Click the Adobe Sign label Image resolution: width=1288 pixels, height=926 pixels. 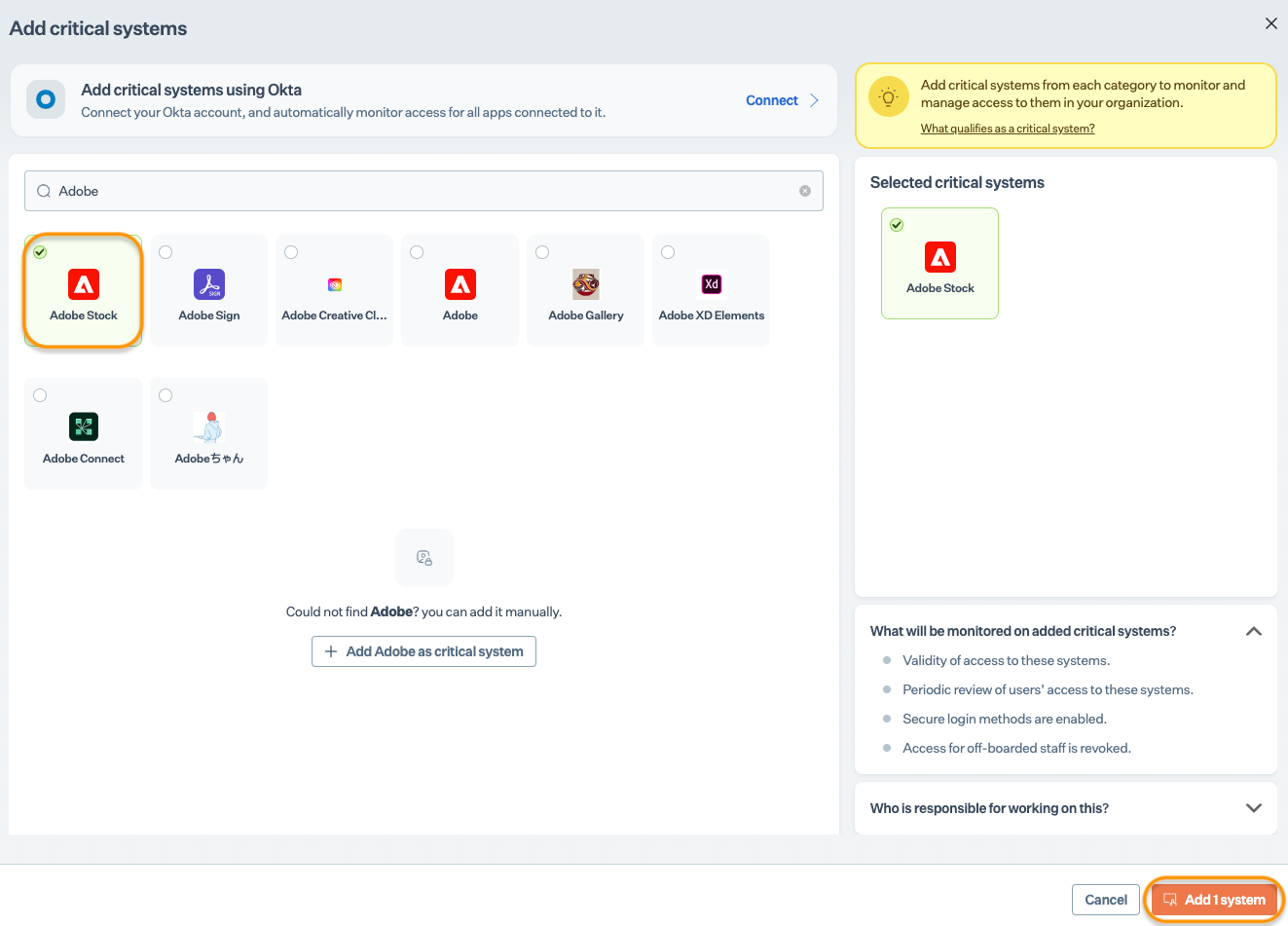click(x=209, y=315)
